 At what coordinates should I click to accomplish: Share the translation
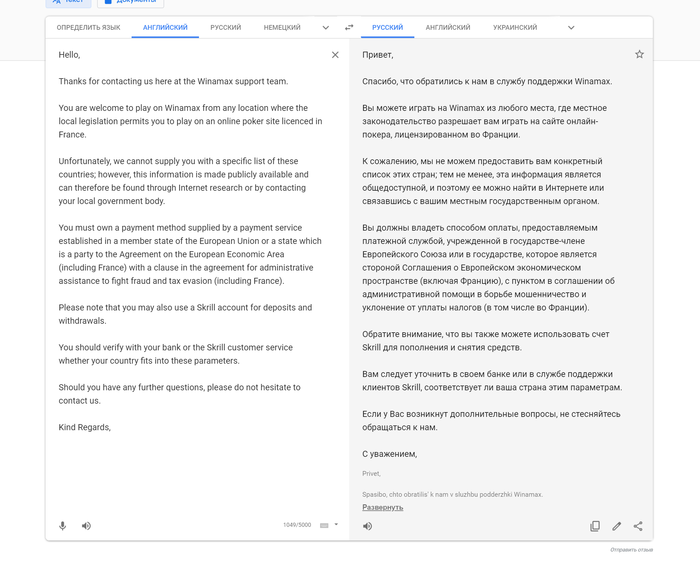click(638, 526)
